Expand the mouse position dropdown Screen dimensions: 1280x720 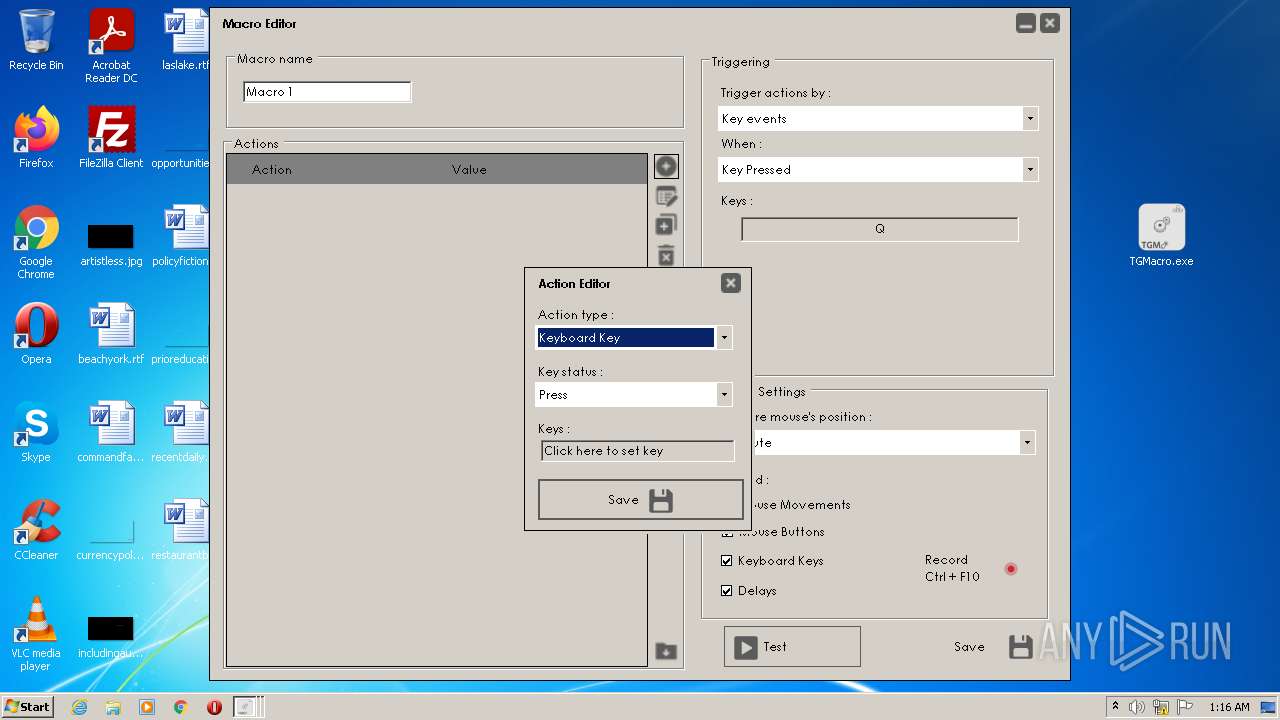click(1027, 443)
